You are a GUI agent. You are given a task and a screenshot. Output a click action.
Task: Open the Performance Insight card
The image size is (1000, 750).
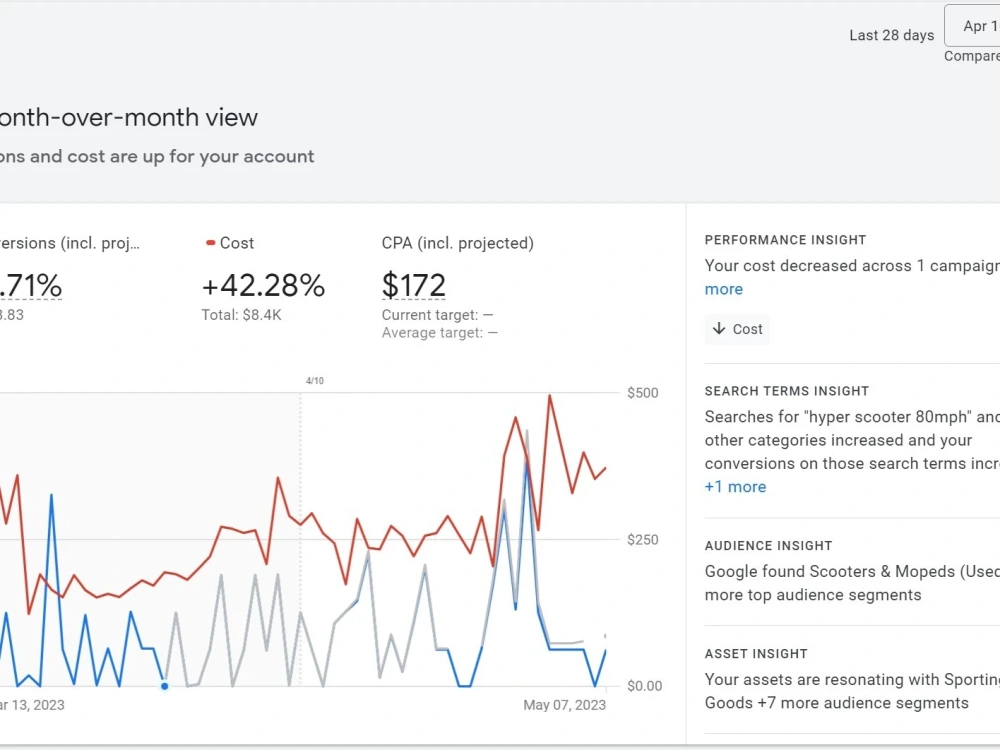(852, 283)
